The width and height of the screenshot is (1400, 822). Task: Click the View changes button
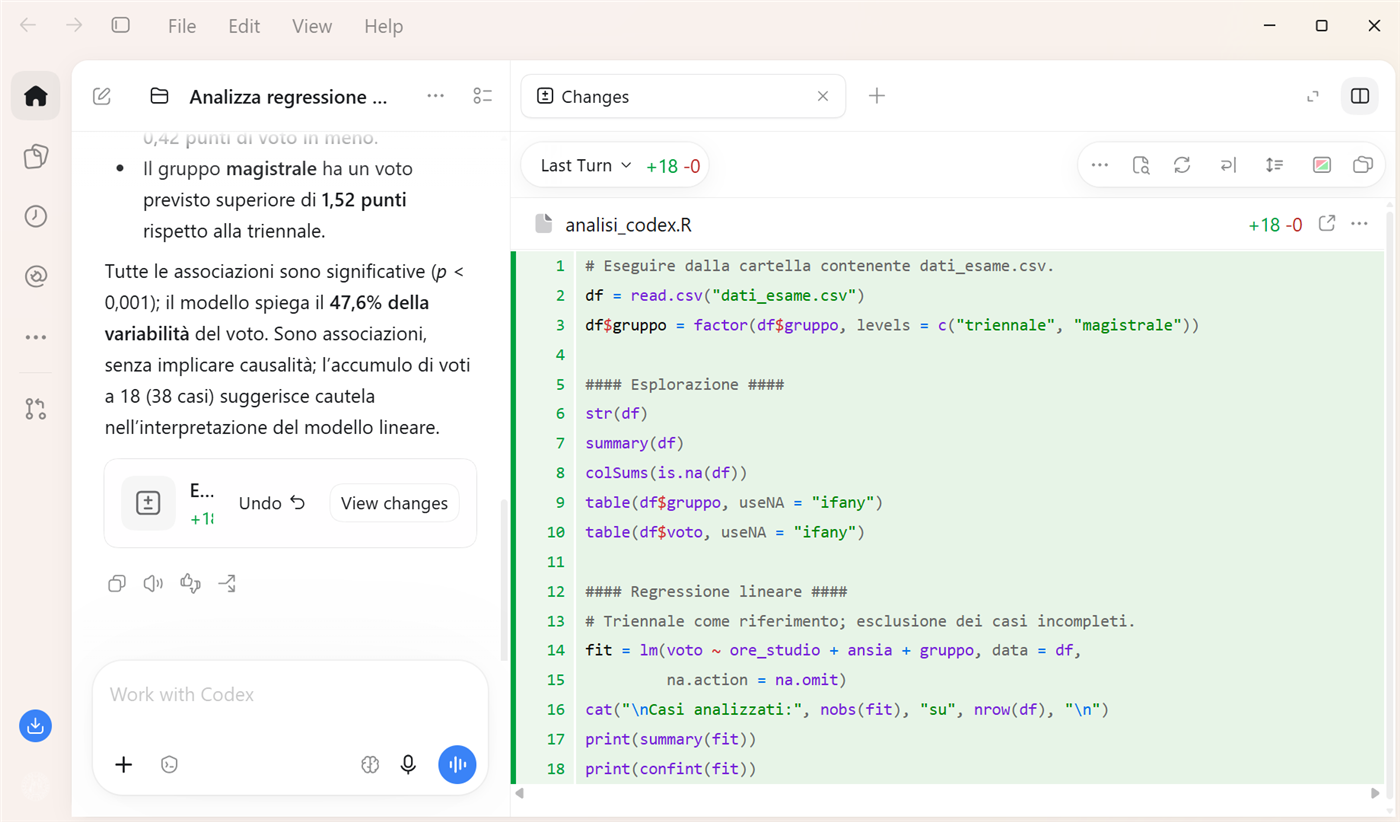pos(394,503)
